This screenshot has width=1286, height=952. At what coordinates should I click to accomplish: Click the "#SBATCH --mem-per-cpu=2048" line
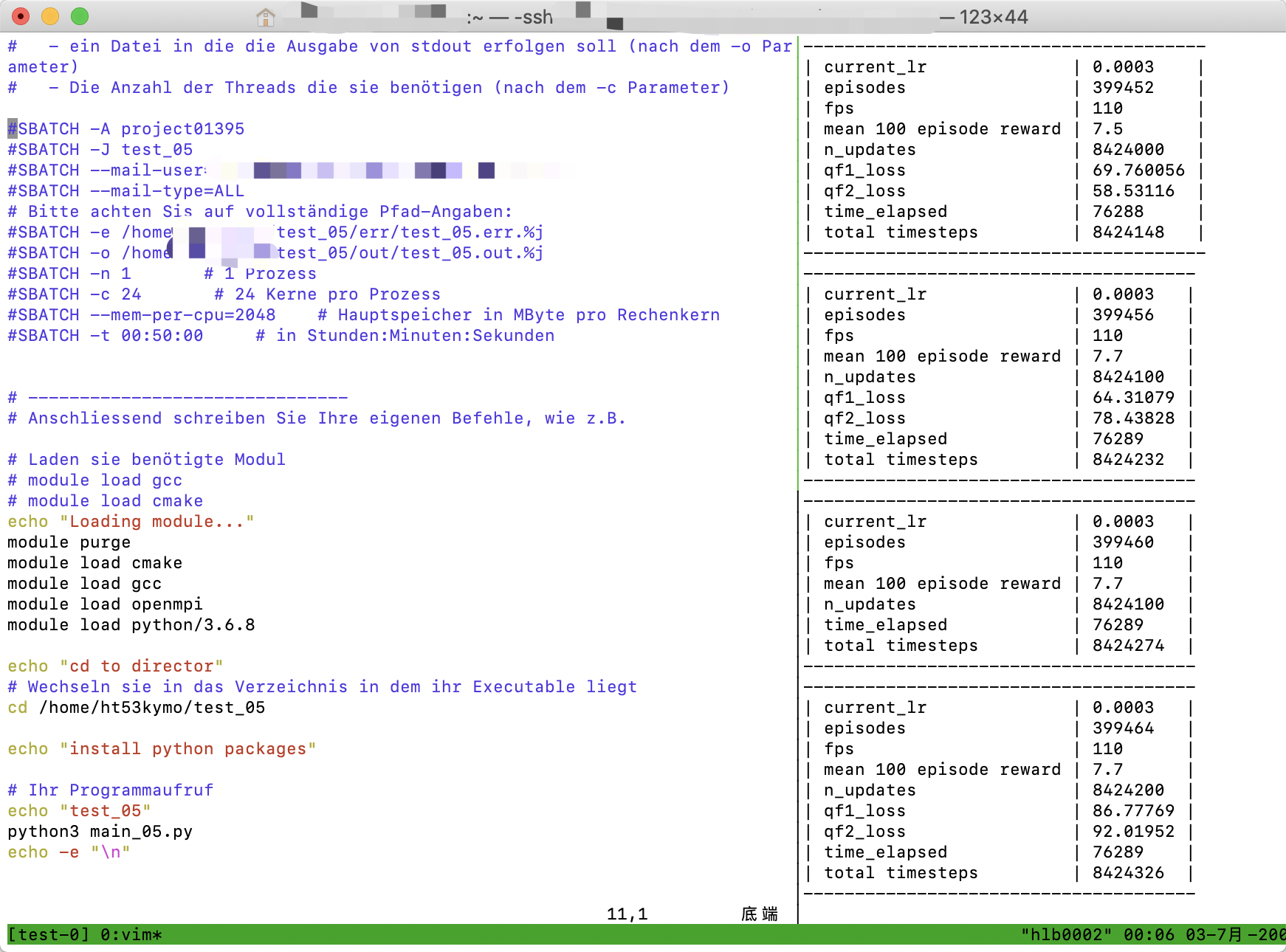point(141,315)
